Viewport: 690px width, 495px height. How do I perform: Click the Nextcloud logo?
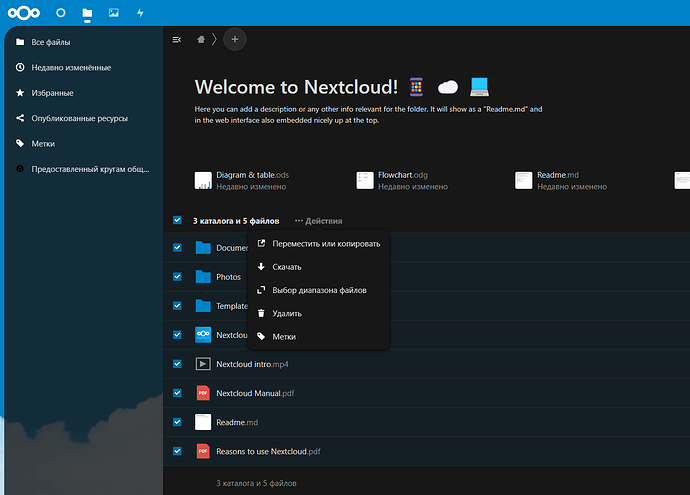[x=24, y=13]
